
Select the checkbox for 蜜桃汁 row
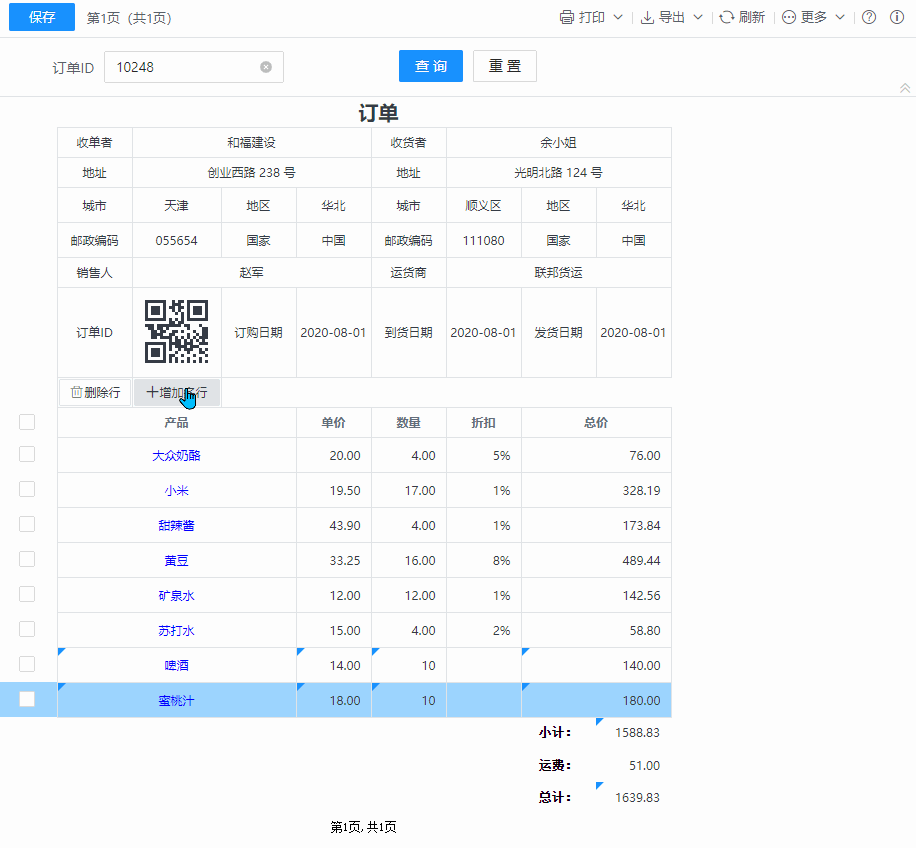point(27,699)
